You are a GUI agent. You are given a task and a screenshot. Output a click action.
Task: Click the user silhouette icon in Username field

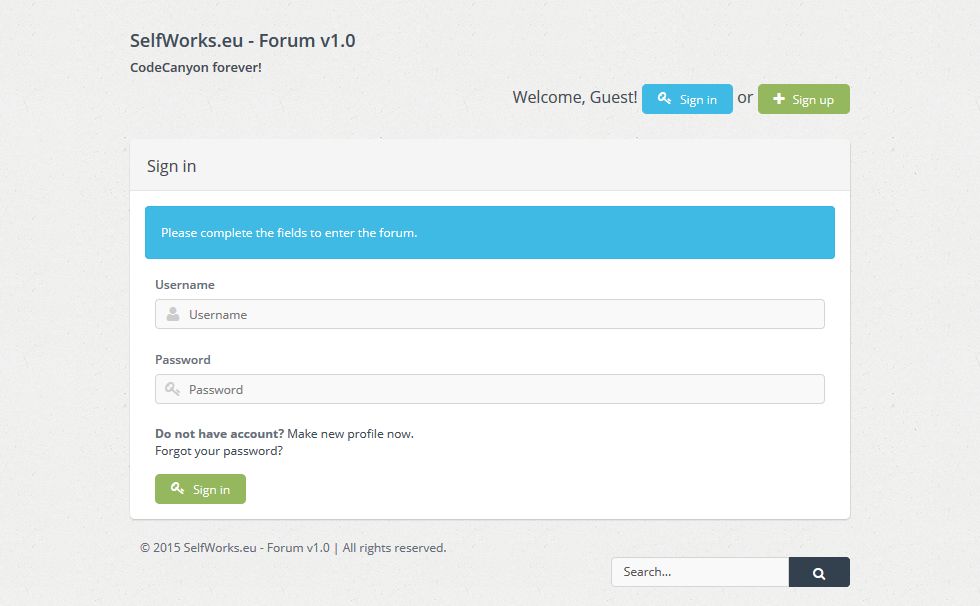point(173,314)
